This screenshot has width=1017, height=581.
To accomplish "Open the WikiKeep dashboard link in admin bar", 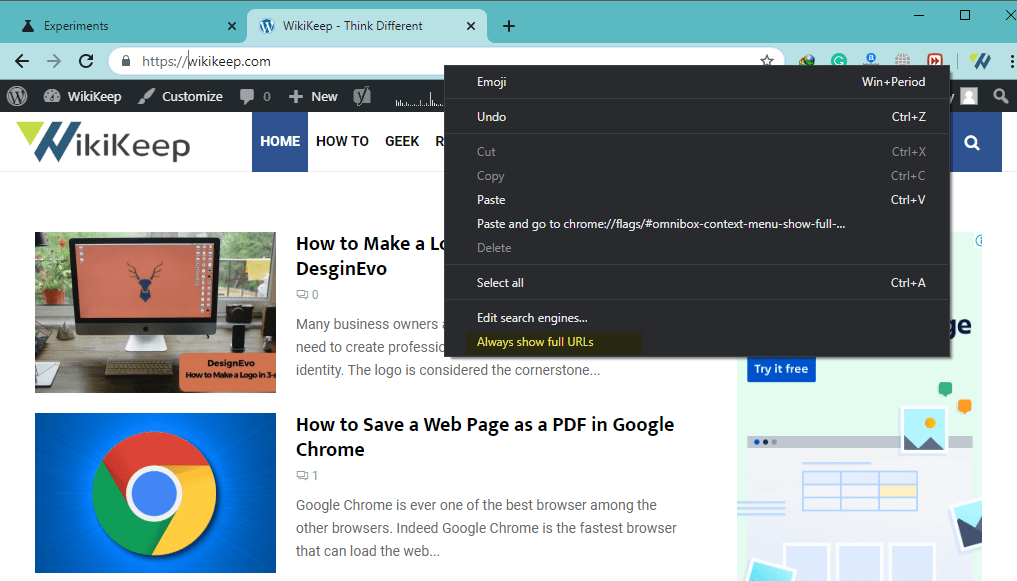I will pos(82,97).
